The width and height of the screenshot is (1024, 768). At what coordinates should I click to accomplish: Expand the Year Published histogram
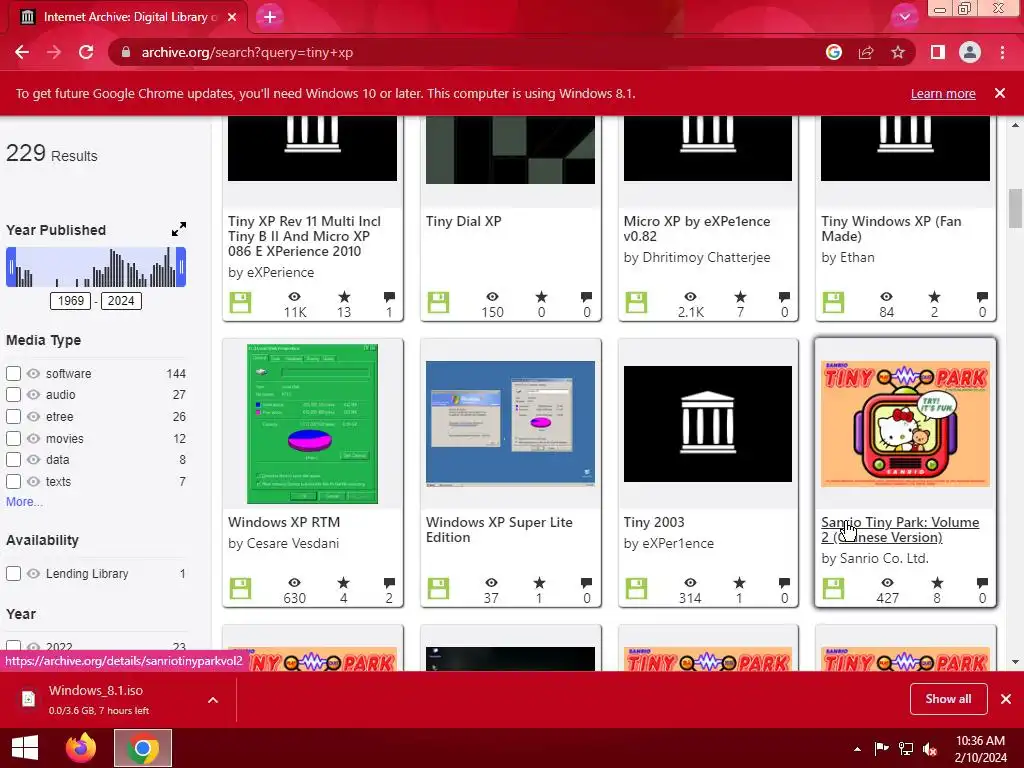click(179, 229)
